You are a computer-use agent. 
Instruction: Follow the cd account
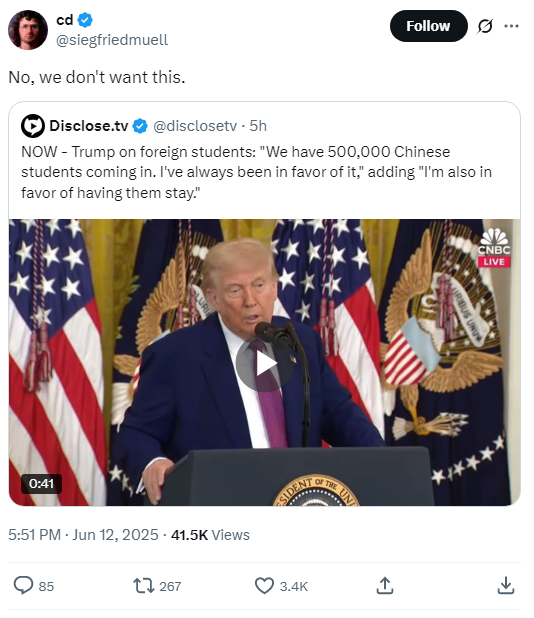[428, 26]
